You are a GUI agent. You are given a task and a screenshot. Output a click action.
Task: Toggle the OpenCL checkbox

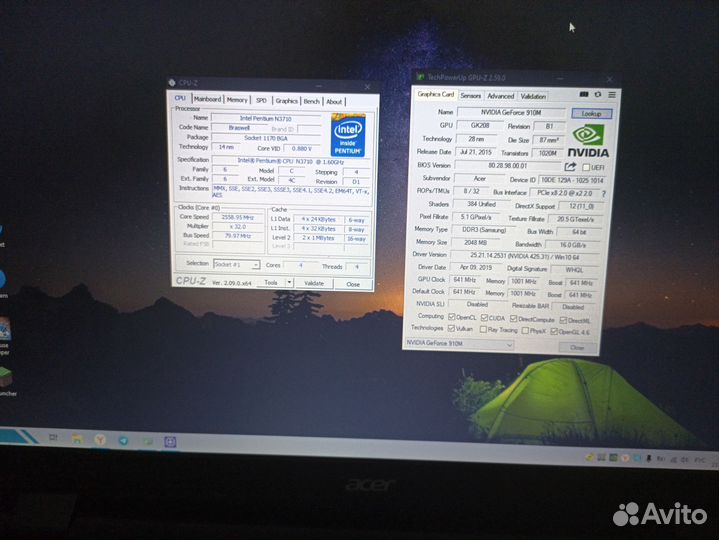(x=452, y=317)
